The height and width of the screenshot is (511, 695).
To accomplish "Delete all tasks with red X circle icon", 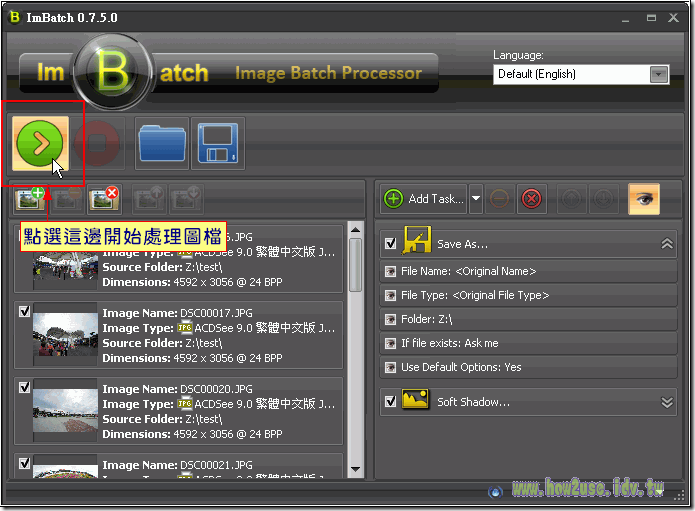I will (x=531, y=199).
